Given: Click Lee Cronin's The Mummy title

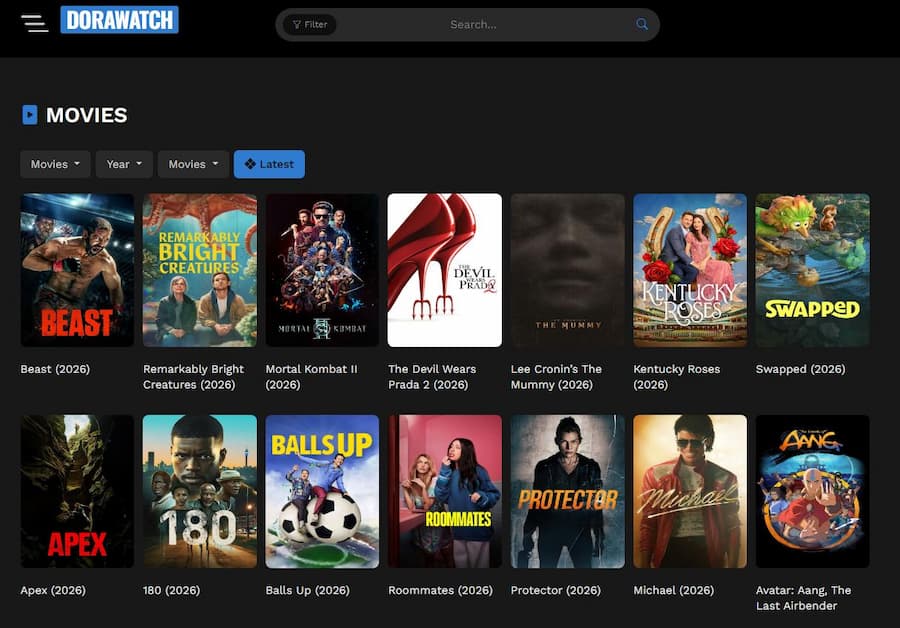Looking at the screenshot, I should point(556,377).
